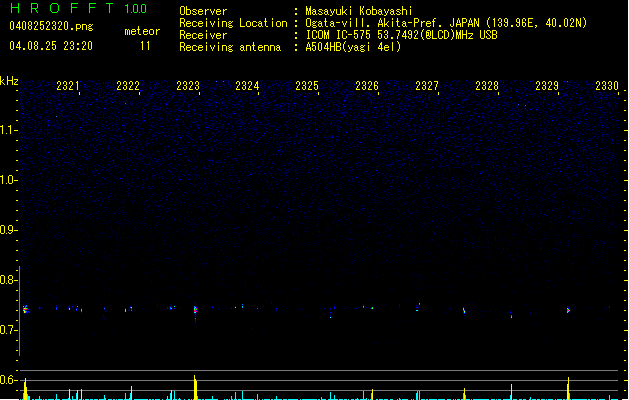Click the HROFFT 1.0.0 title text
Image resolution: width=629 pixels, height=400 pixels.
(79, 8)
